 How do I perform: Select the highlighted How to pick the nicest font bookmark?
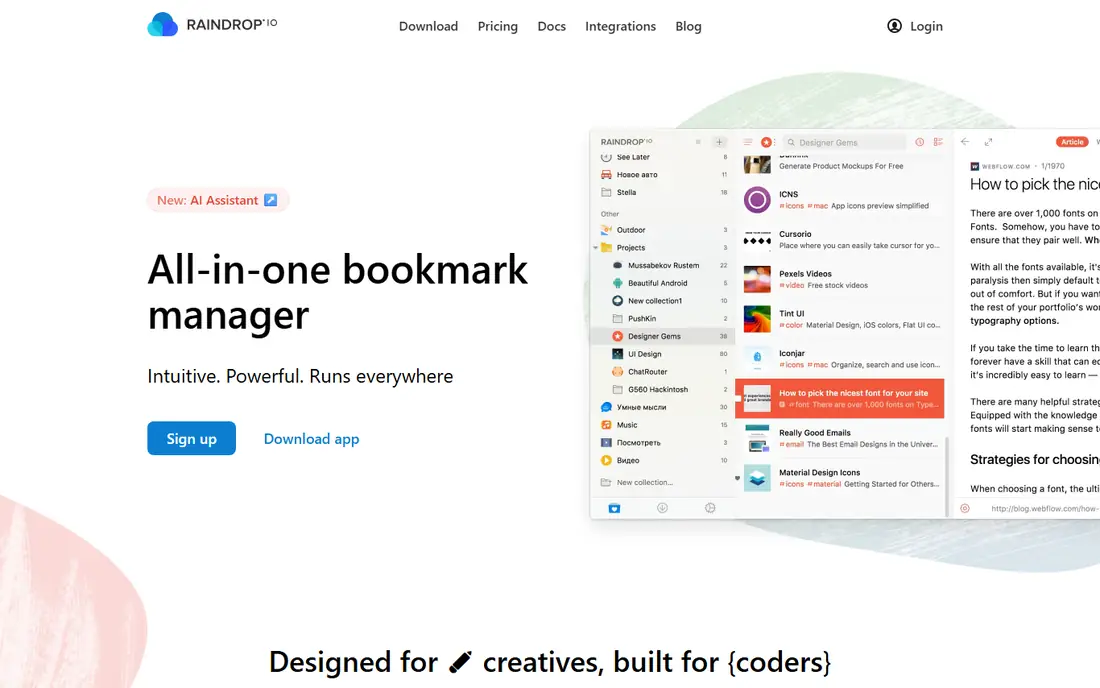840,398
